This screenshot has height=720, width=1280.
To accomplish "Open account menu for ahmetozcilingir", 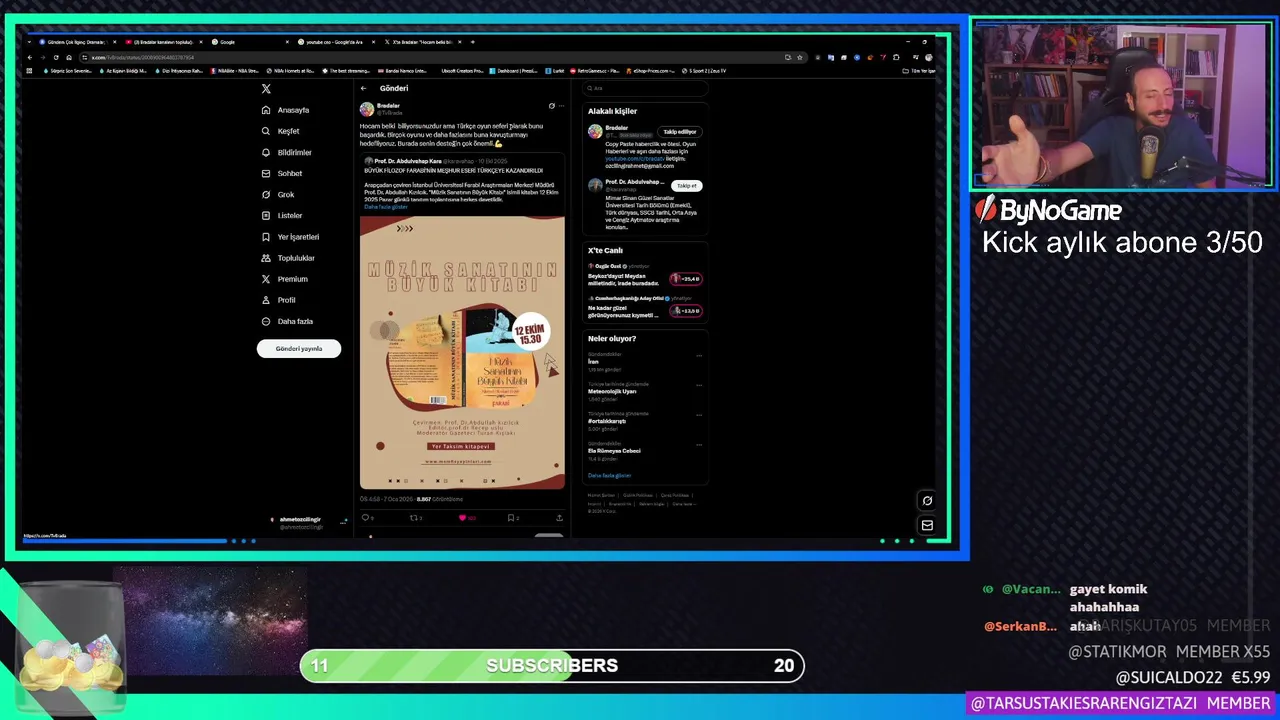I will click(307, 522).
